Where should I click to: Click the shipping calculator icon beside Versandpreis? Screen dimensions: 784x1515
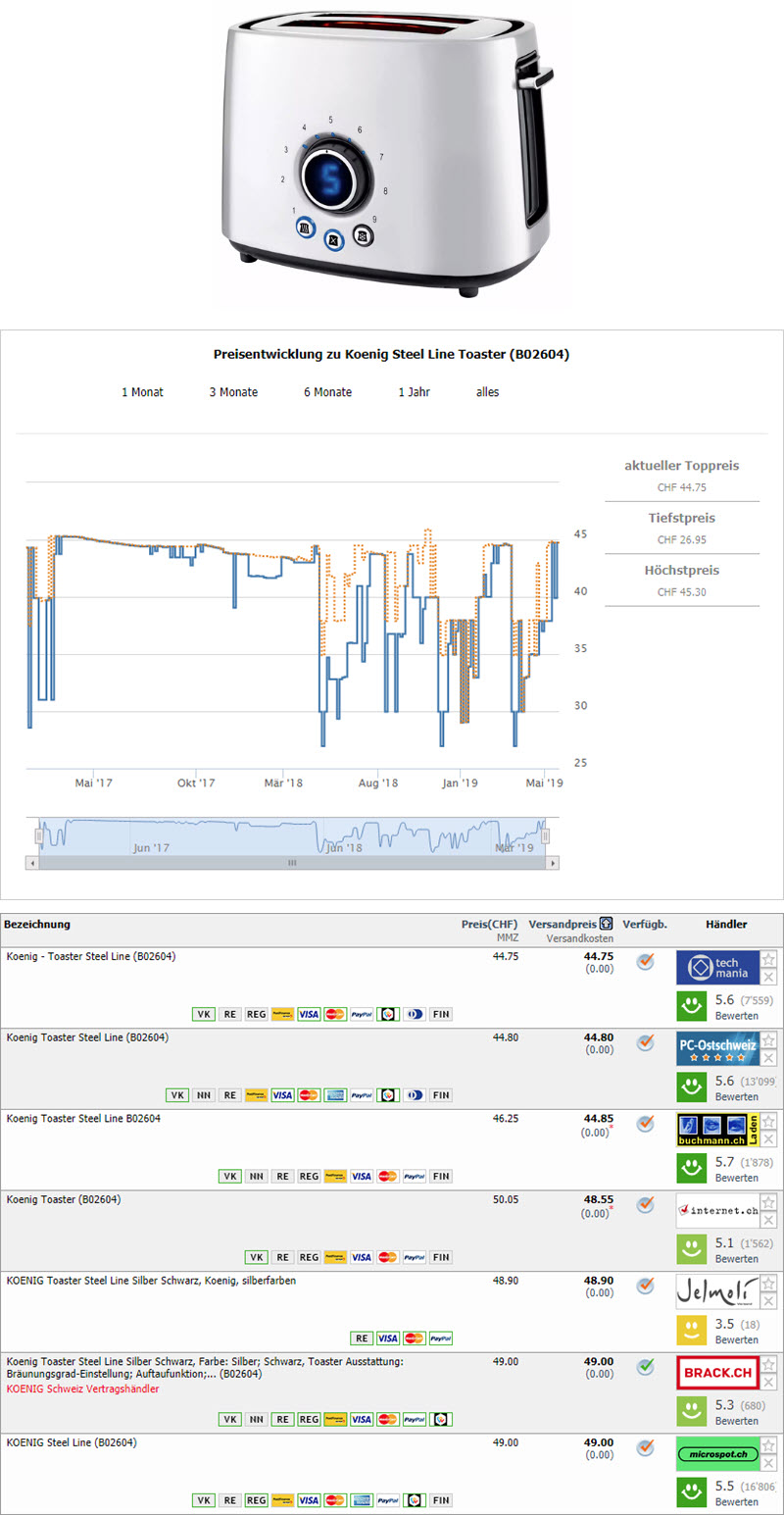point(607,924)
